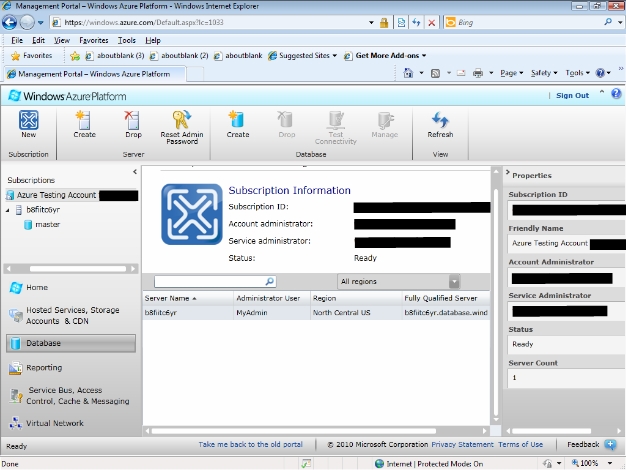Click the Server Name column header
Viewport: 626px width, 470px height.
(188, 298)
